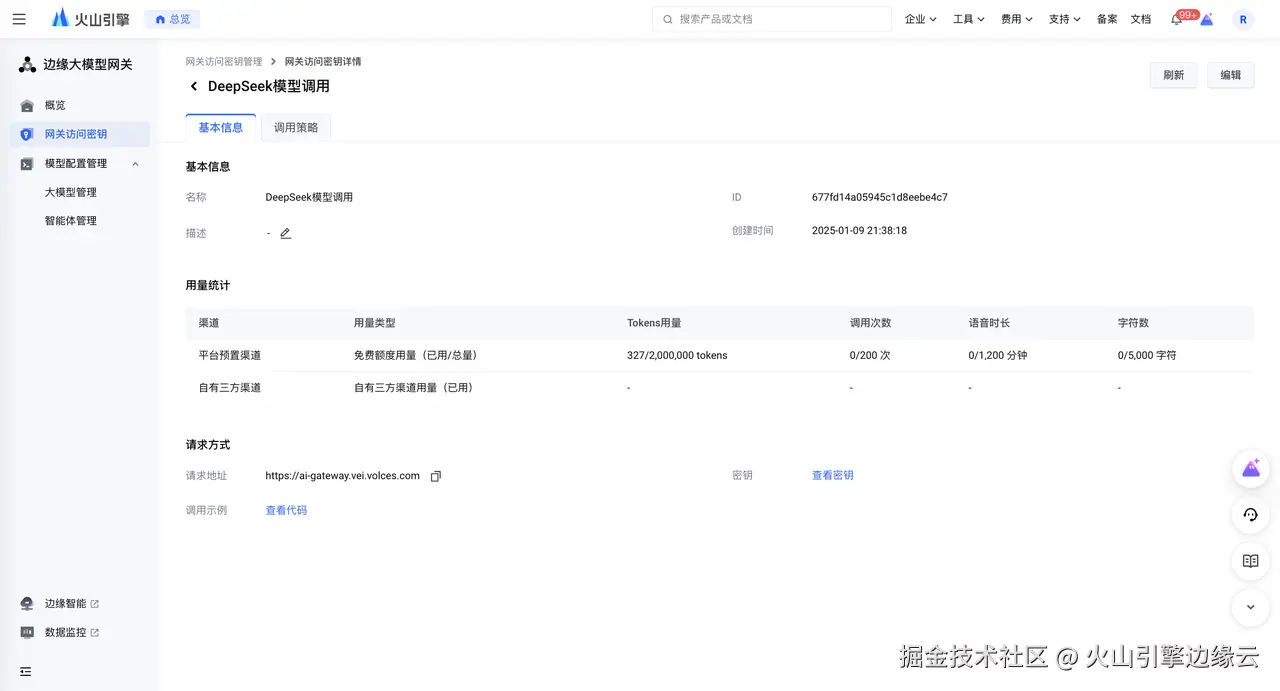
Task: Open the 边缘智能 external link
Action: [x=71, y=604]
